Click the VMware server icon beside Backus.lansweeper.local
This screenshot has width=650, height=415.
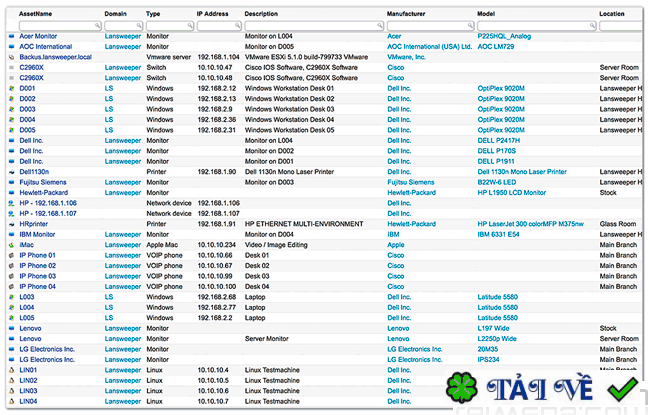coord(12,57)
